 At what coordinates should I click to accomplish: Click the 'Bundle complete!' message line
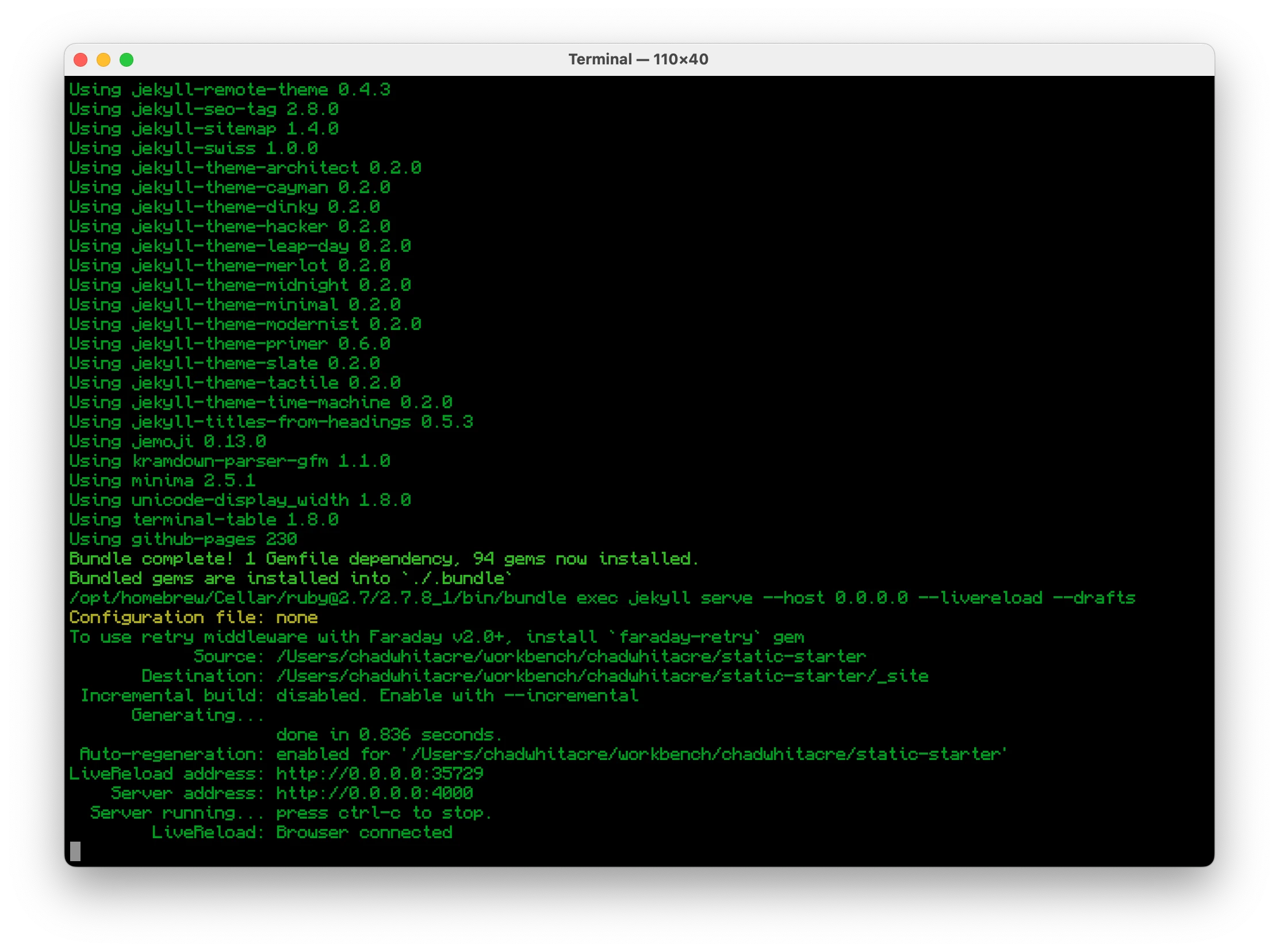pyautogui.click(x=383, y=558)
